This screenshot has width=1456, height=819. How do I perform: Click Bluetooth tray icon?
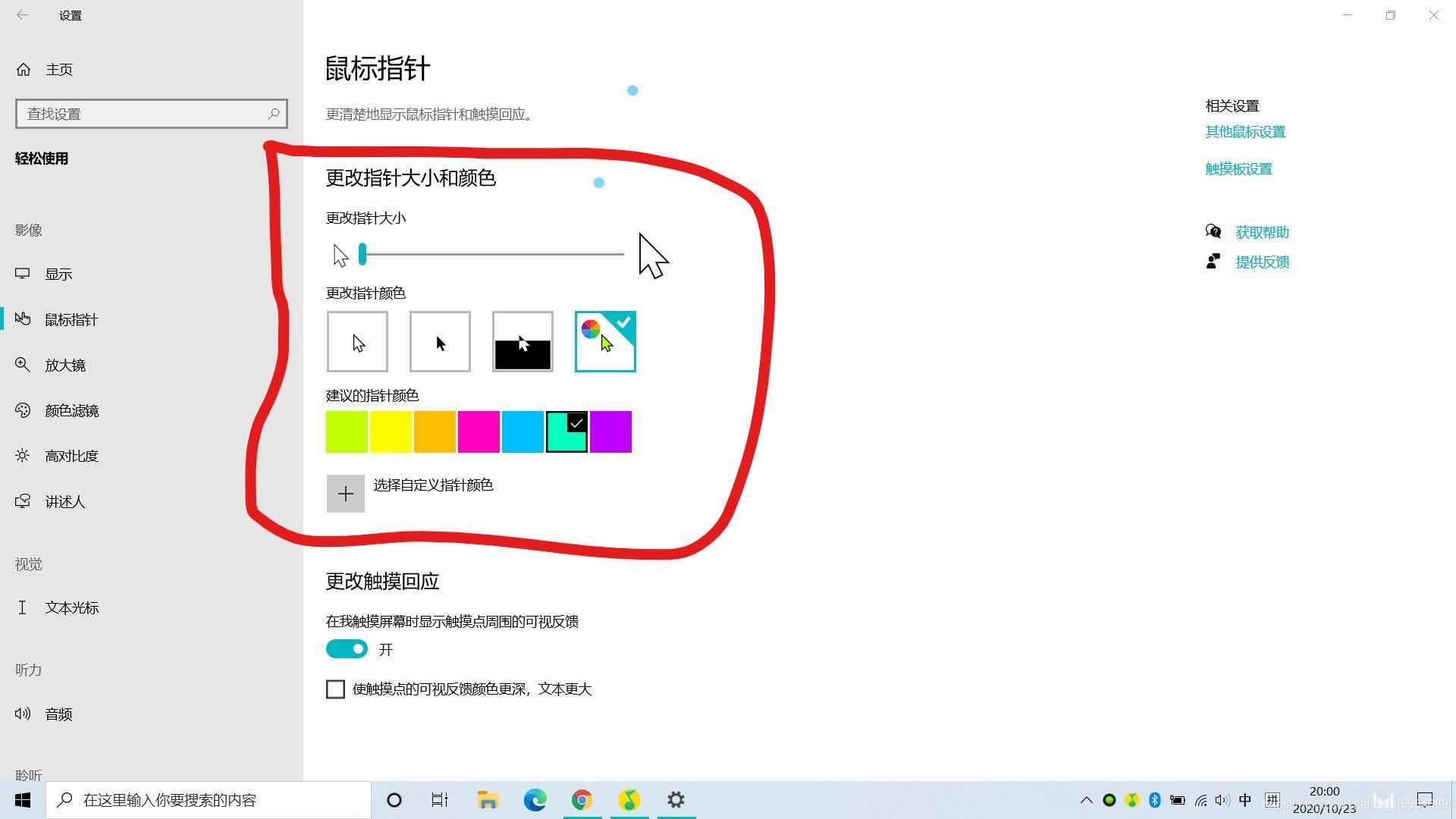point(1154,800)
